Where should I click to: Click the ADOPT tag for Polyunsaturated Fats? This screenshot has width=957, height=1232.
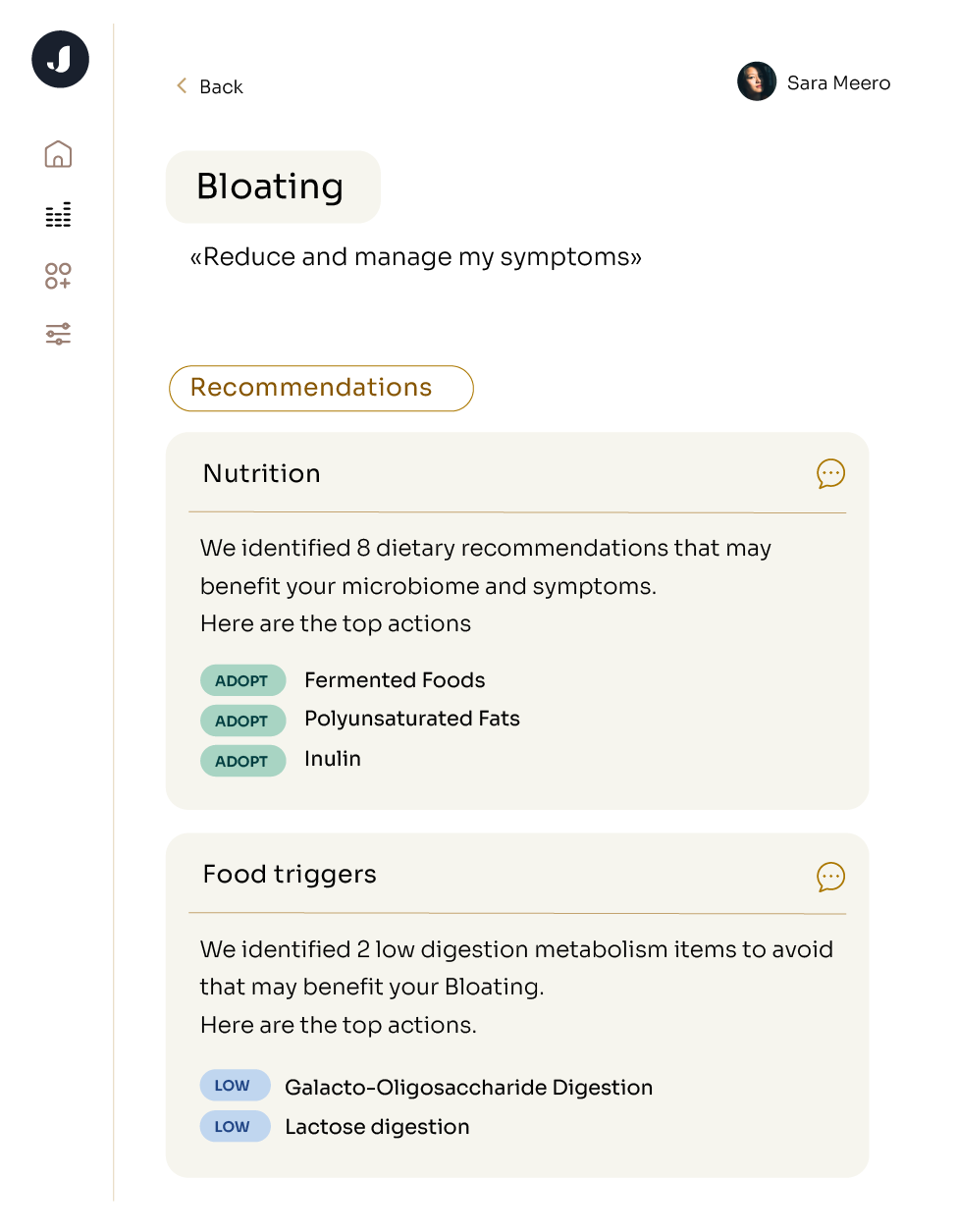242,721
